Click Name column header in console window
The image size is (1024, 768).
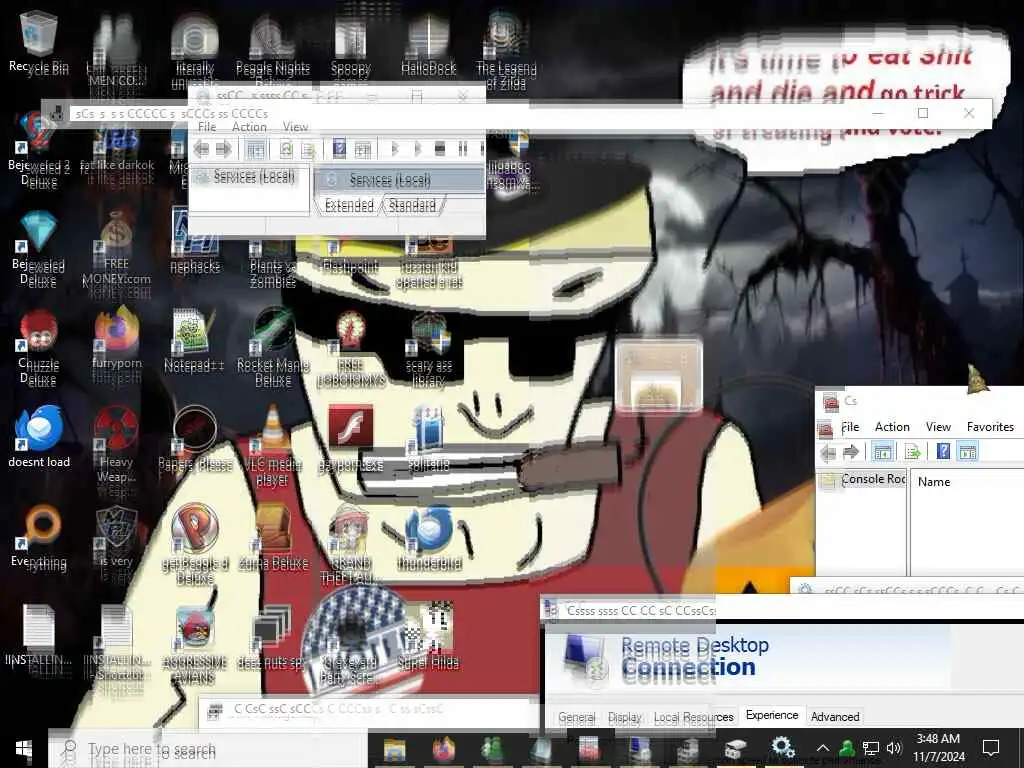click(934, 482)
